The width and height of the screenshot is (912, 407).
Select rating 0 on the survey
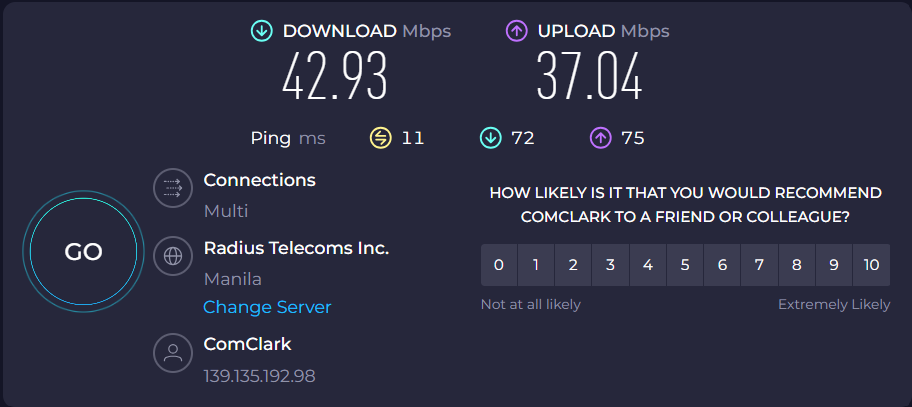[499, 265]
